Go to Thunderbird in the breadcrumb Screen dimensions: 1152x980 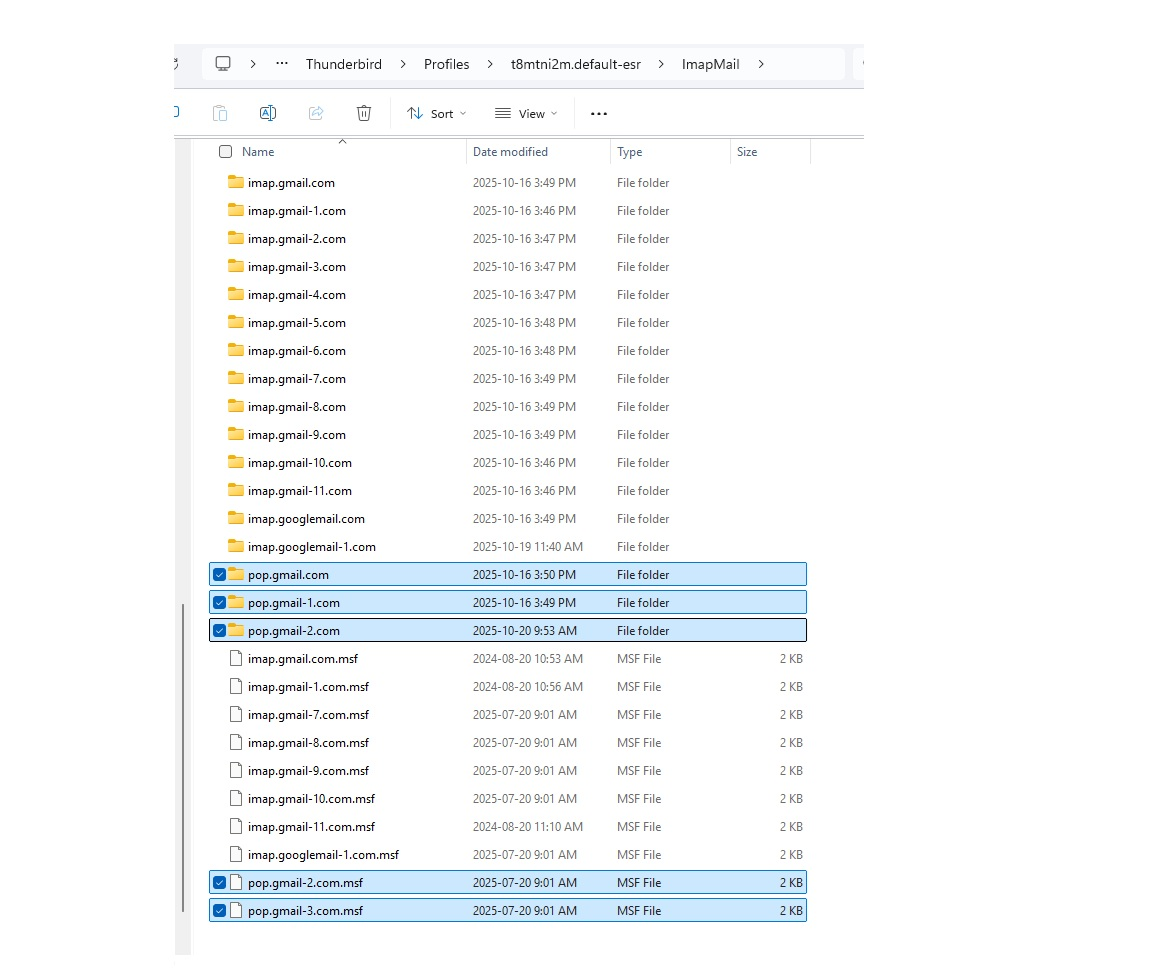[343, 64]
